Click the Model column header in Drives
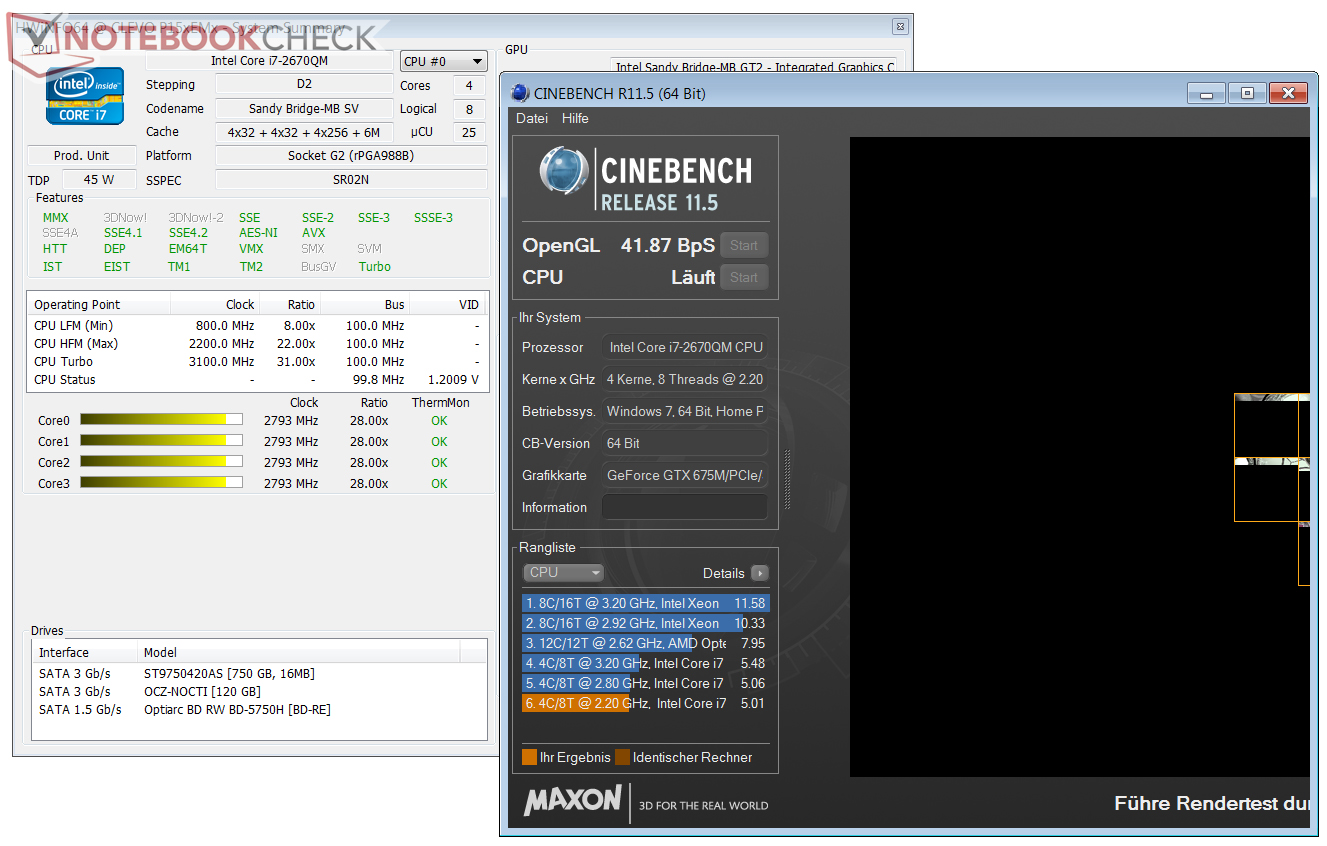 [298, 652]
